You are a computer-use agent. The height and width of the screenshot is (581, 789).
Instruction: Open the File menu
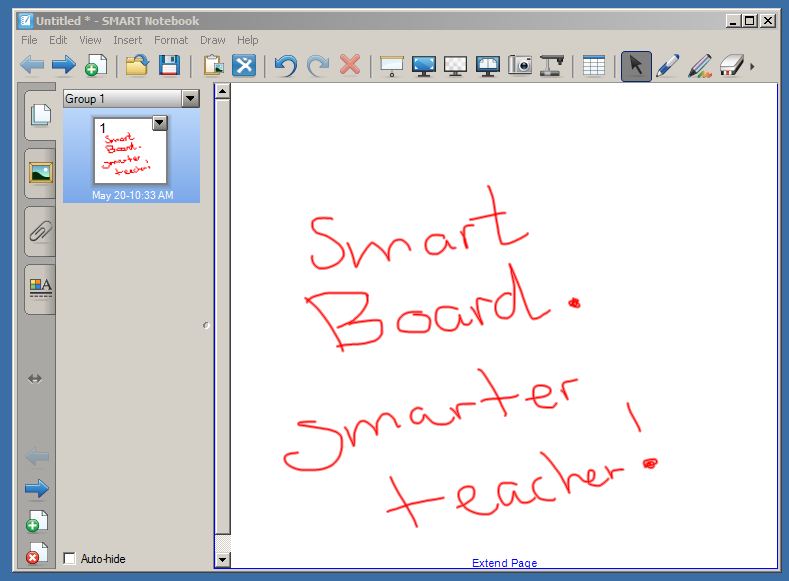point(29,40)
